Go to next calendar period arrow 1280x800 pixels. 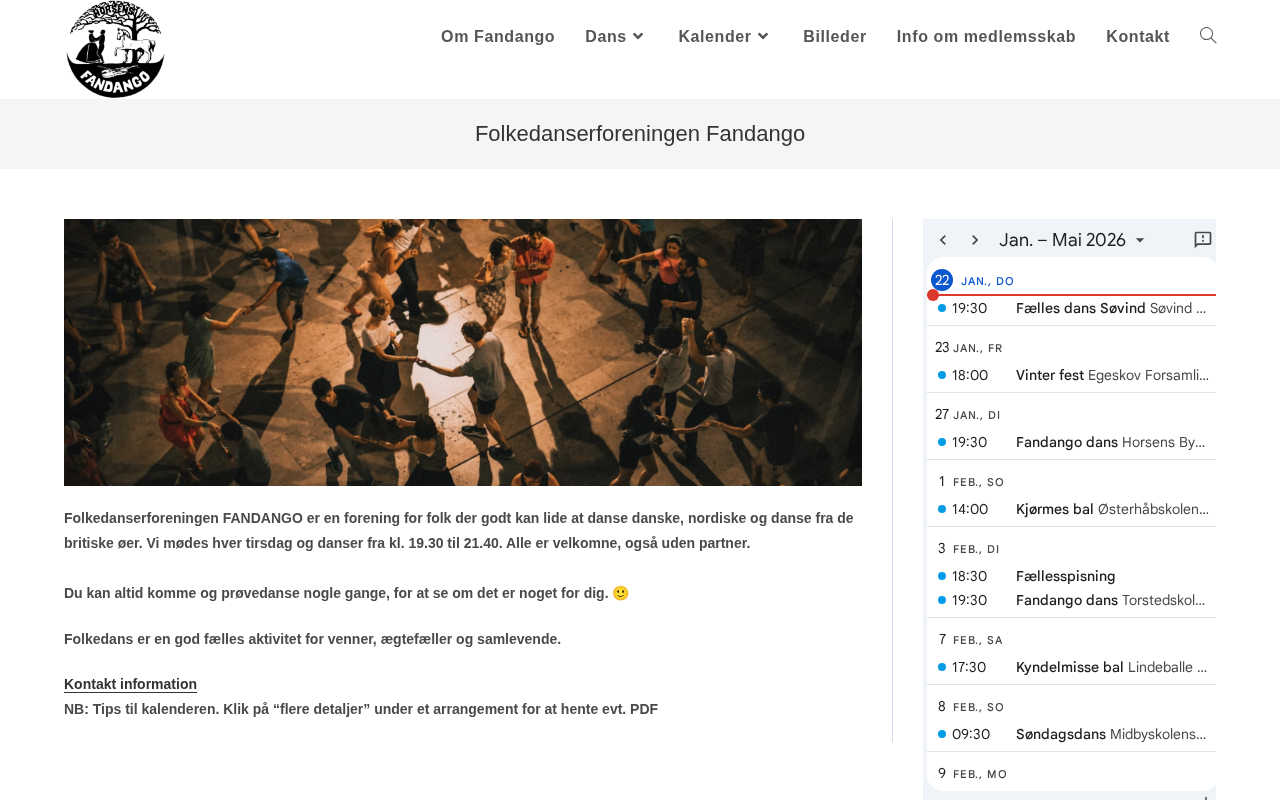[x=975, y=240]
